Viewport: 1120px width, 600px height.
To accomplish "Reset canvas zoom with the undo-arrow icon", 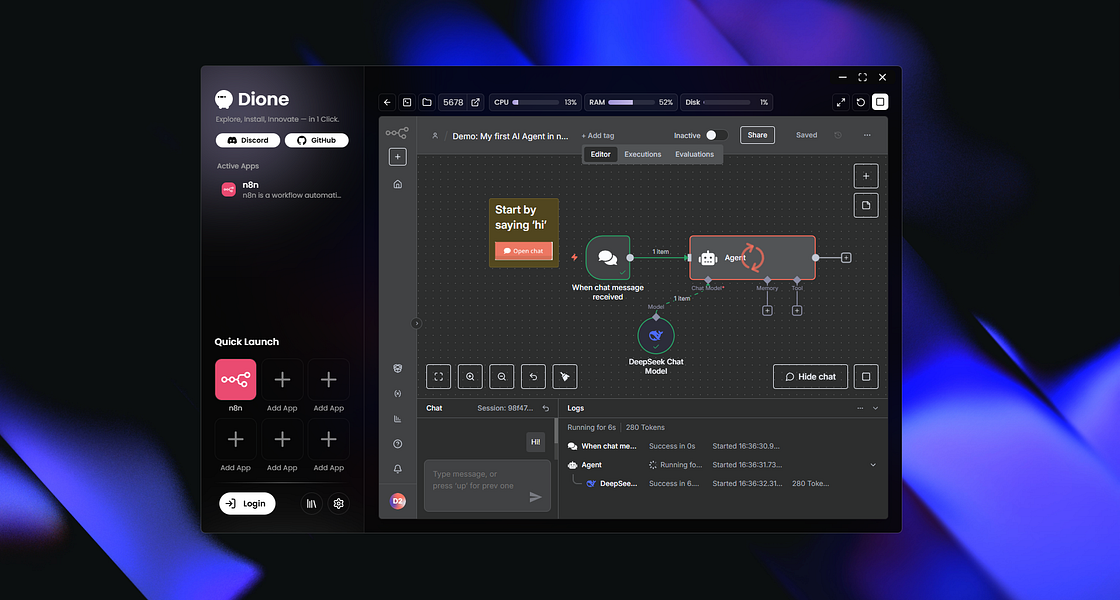I will point(533,376).
